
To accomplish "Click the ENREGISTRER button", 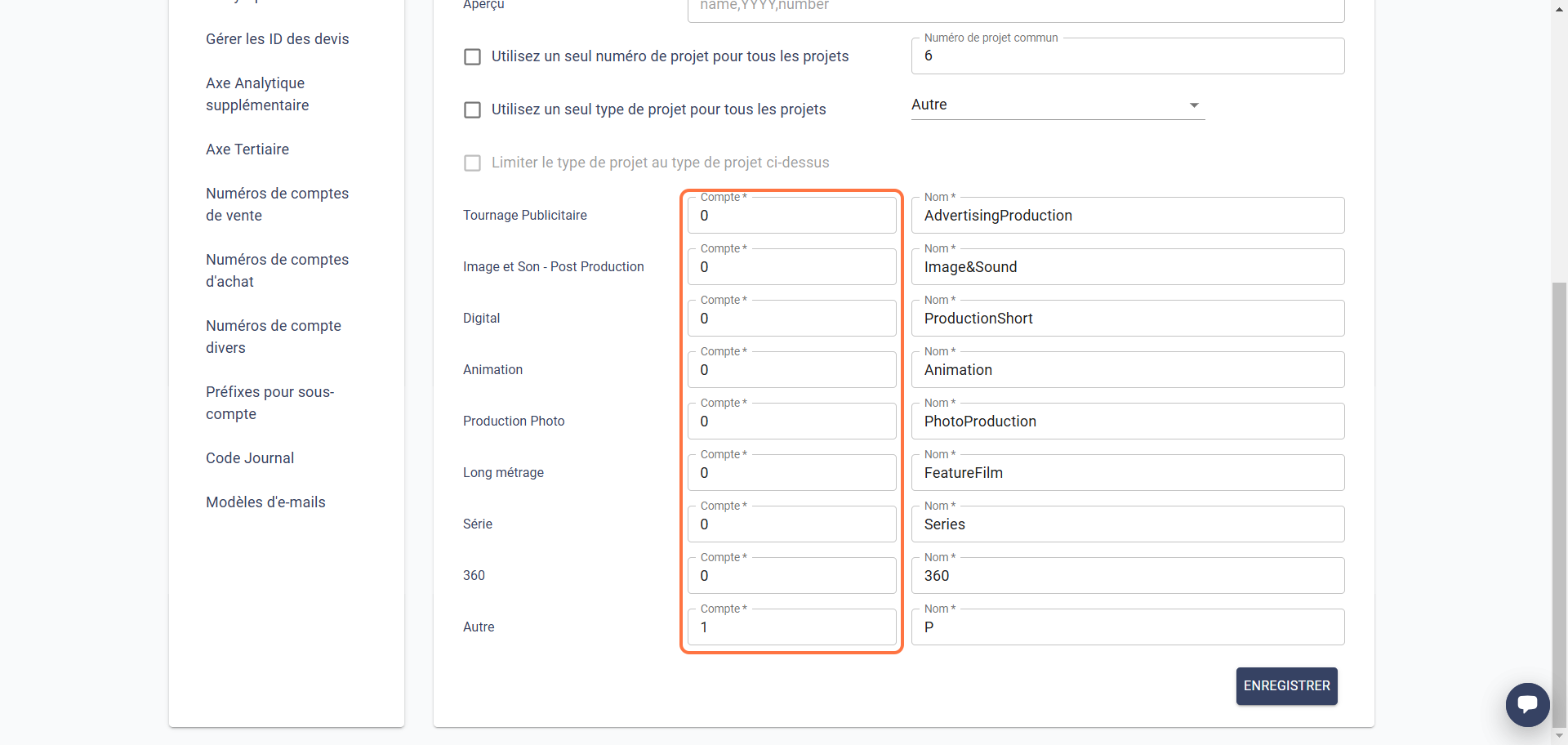I will 1286,686.
